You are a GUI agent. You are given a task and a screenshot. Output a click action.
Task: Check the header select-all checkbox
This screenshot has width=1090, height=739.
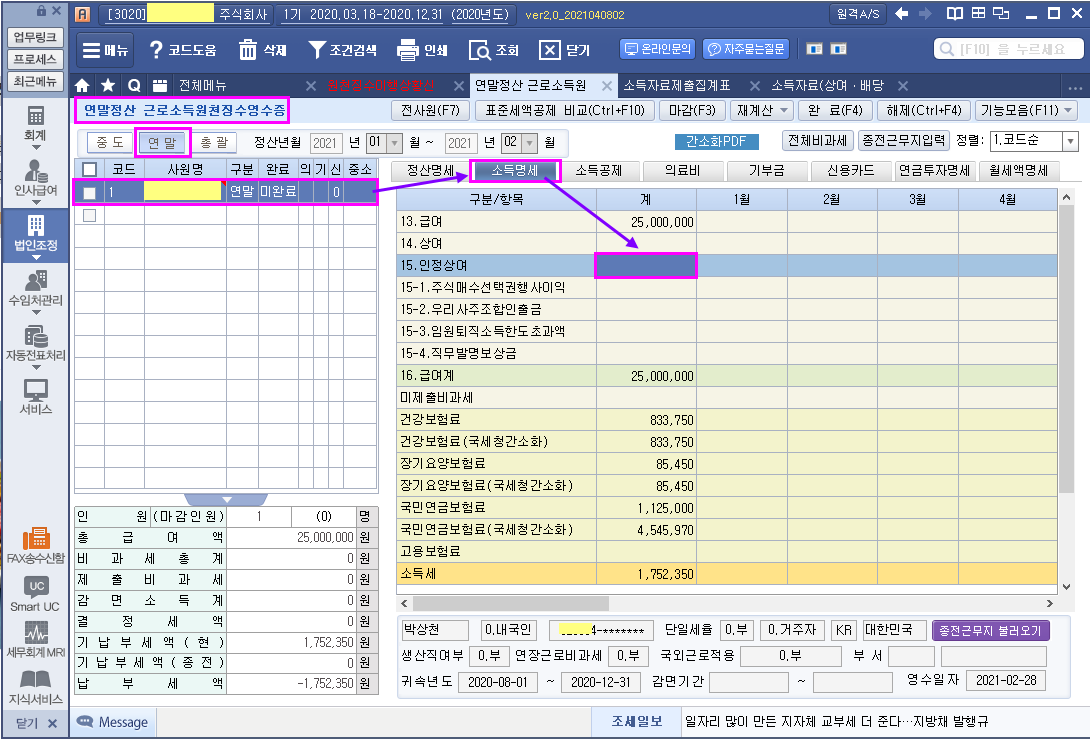90,169
